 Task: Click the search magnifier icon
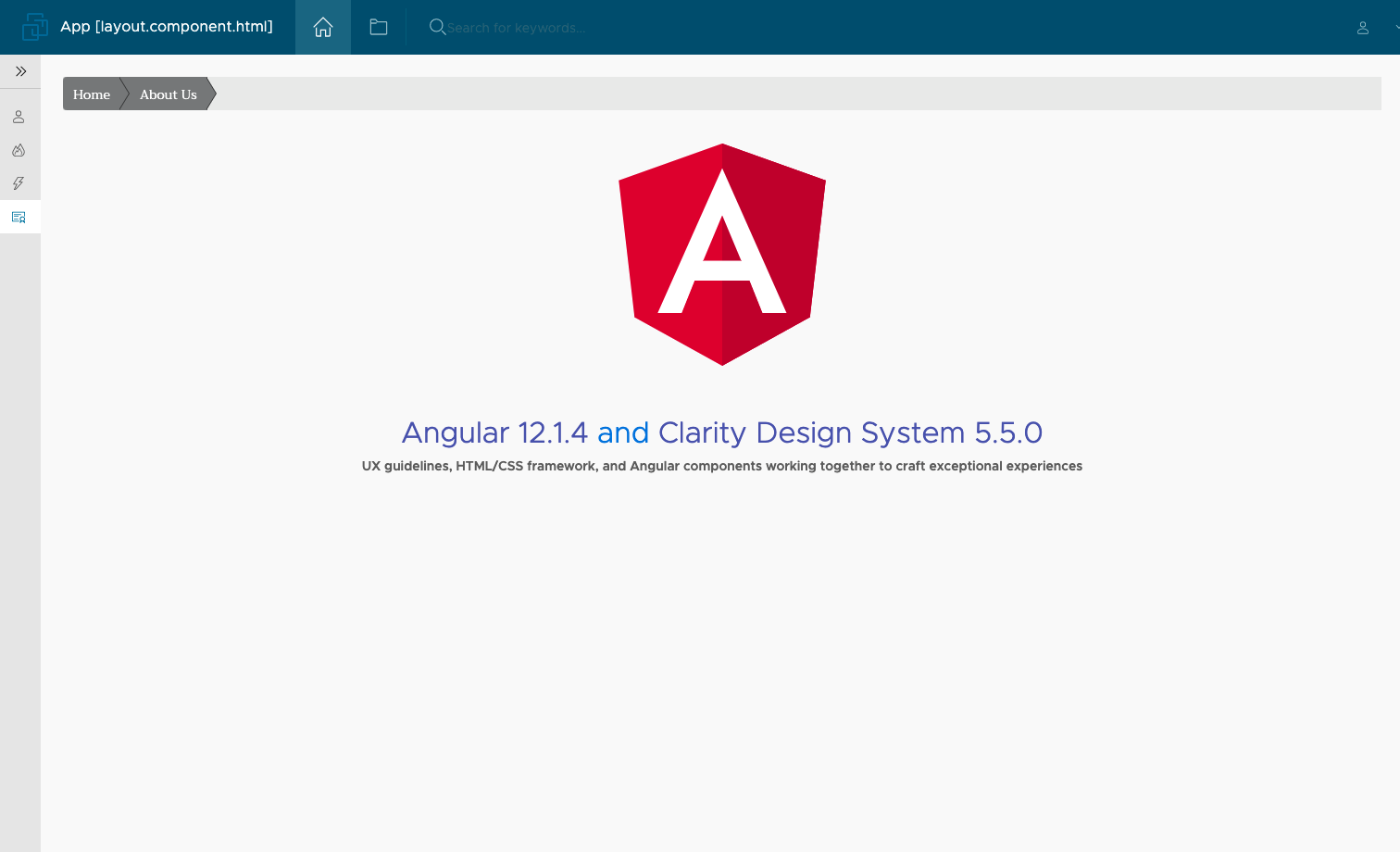pos(438,27)
